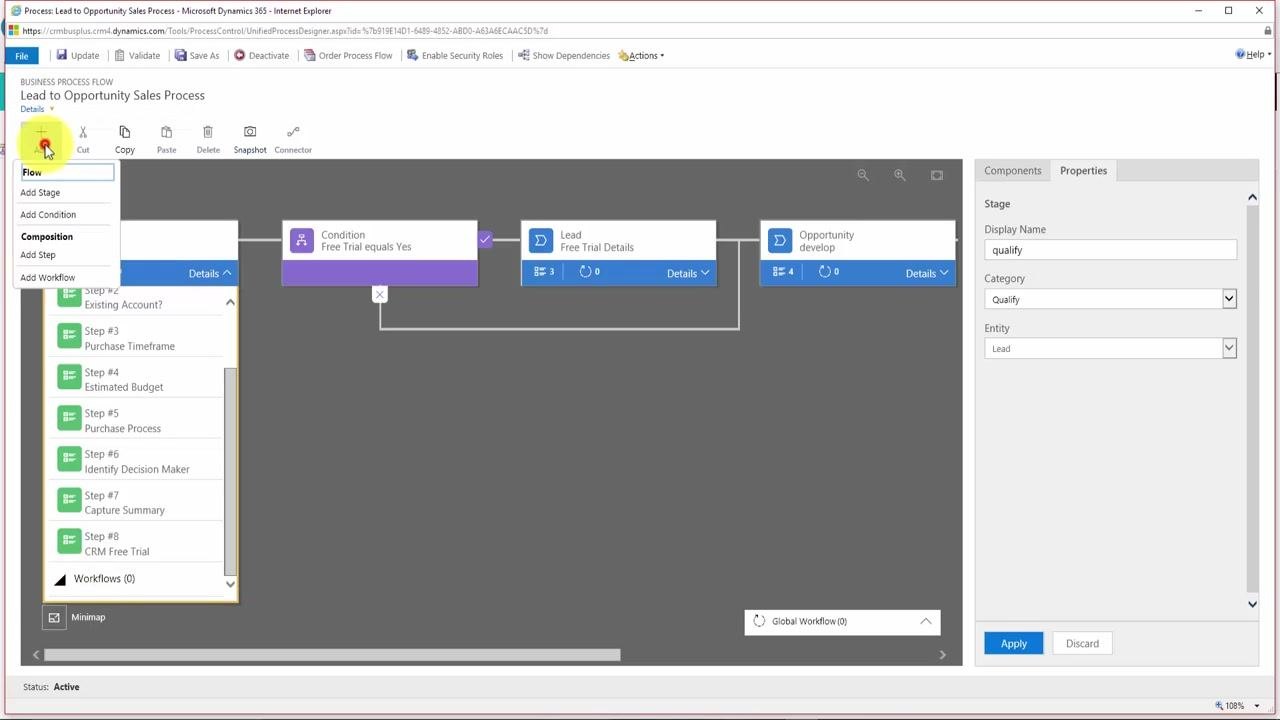
Task: Click Validate in the toolbar
Action: (x=137, y=55)
